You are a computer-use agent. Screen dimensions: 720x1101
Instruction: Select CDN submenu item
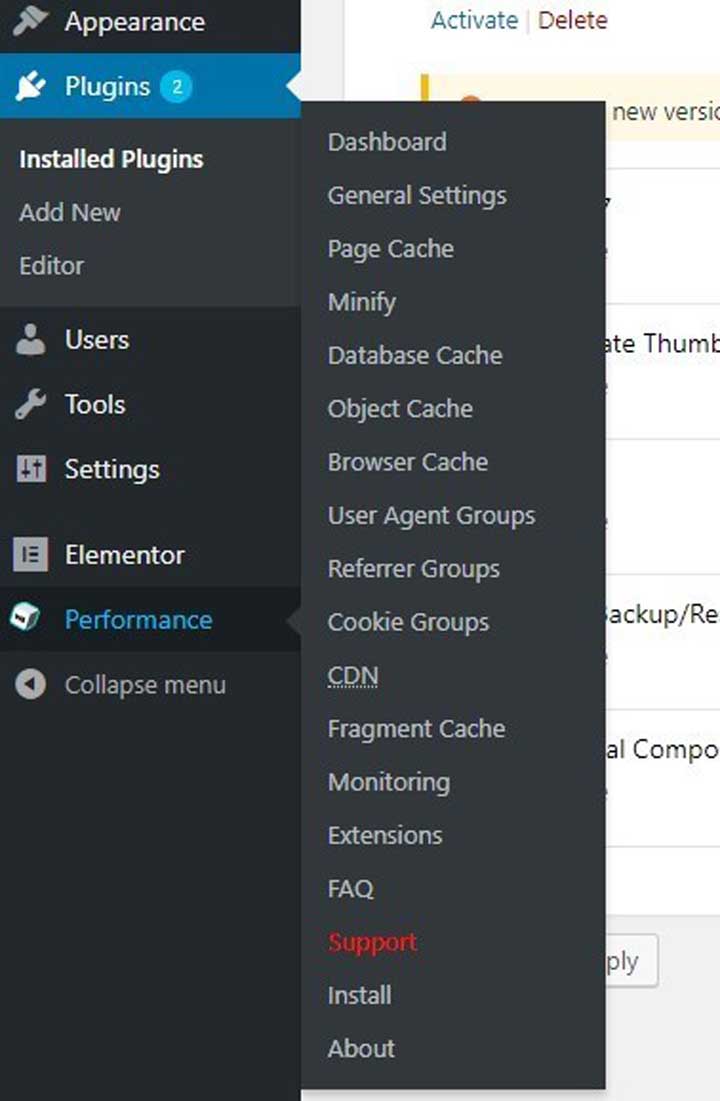pyautogui.click(x=353, y=675)
